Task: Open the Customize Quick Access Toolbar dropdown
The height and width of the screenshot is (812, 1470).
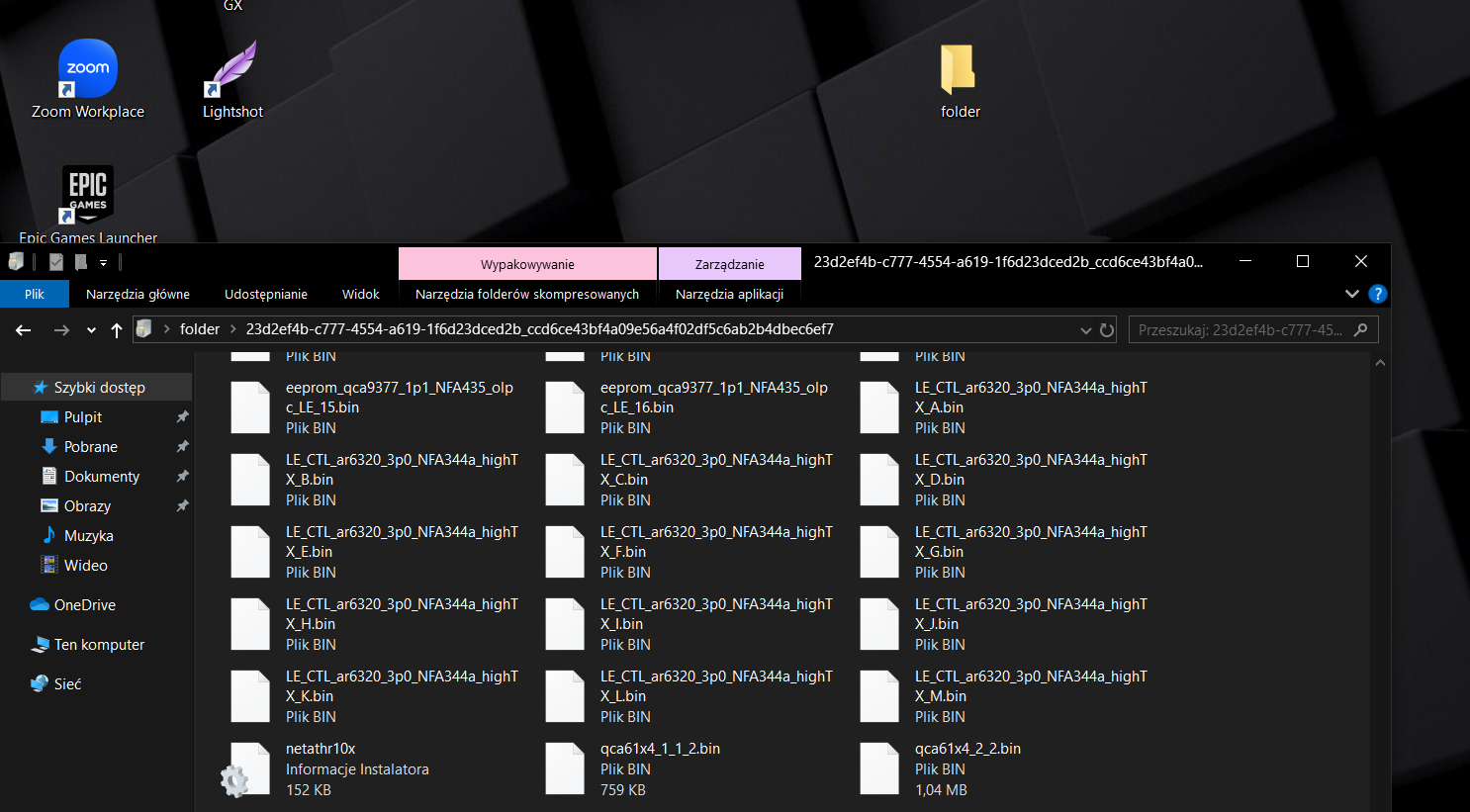Action: point(103,263)
